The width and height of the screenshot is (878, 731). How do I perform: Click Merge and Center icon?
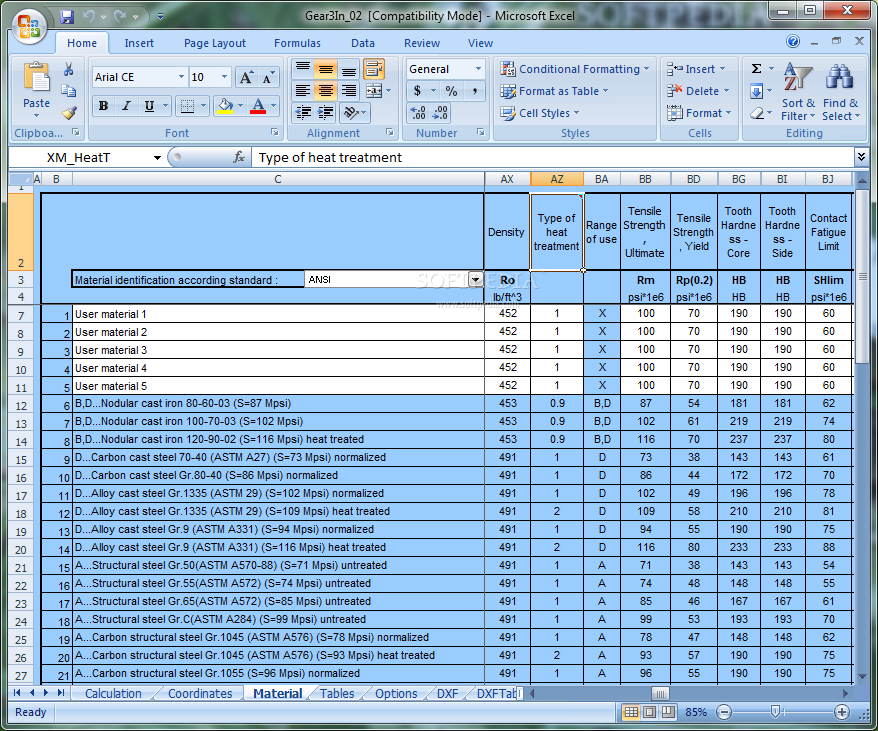pos(373,91)
